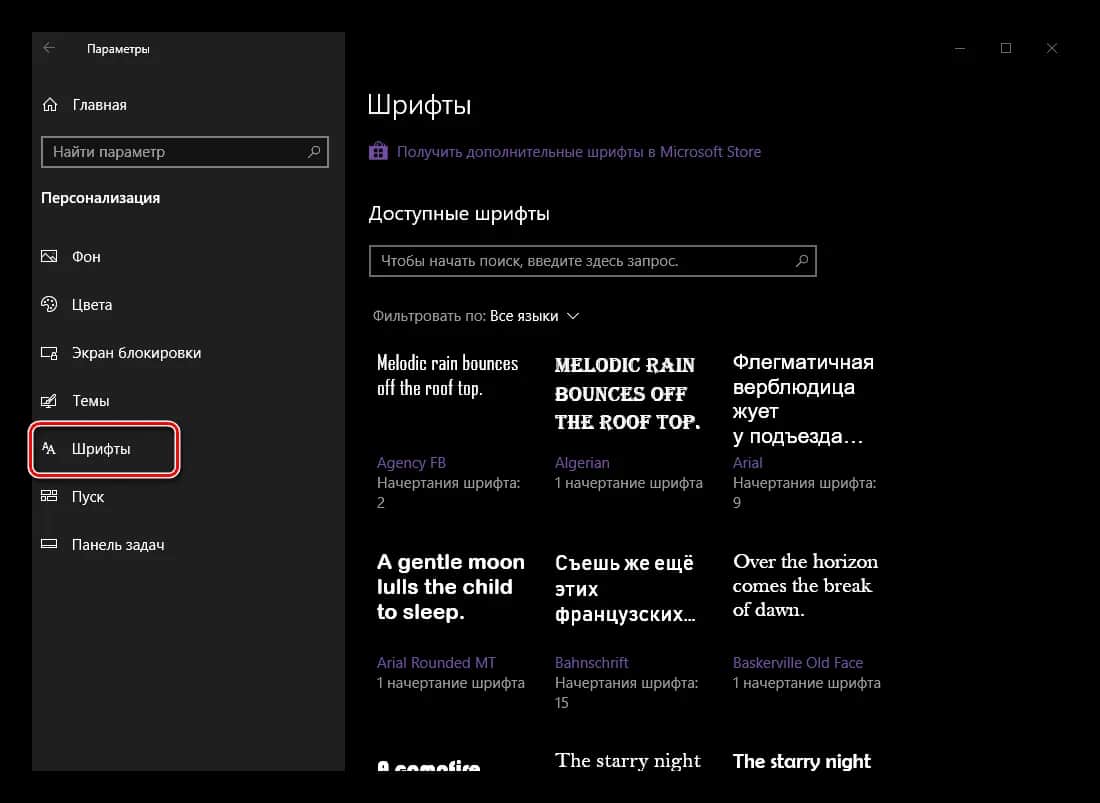Open the Arial font details
The height and width of the screenshot is (803, 1100).
(747, 462)
